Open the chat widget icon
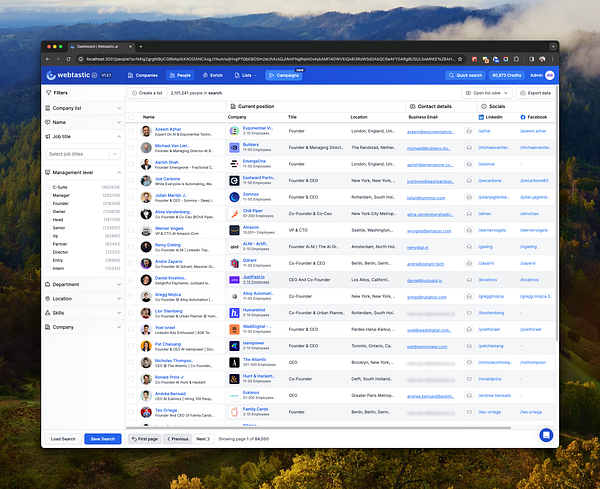Viewport: 600px width, 489px height. 546,435
